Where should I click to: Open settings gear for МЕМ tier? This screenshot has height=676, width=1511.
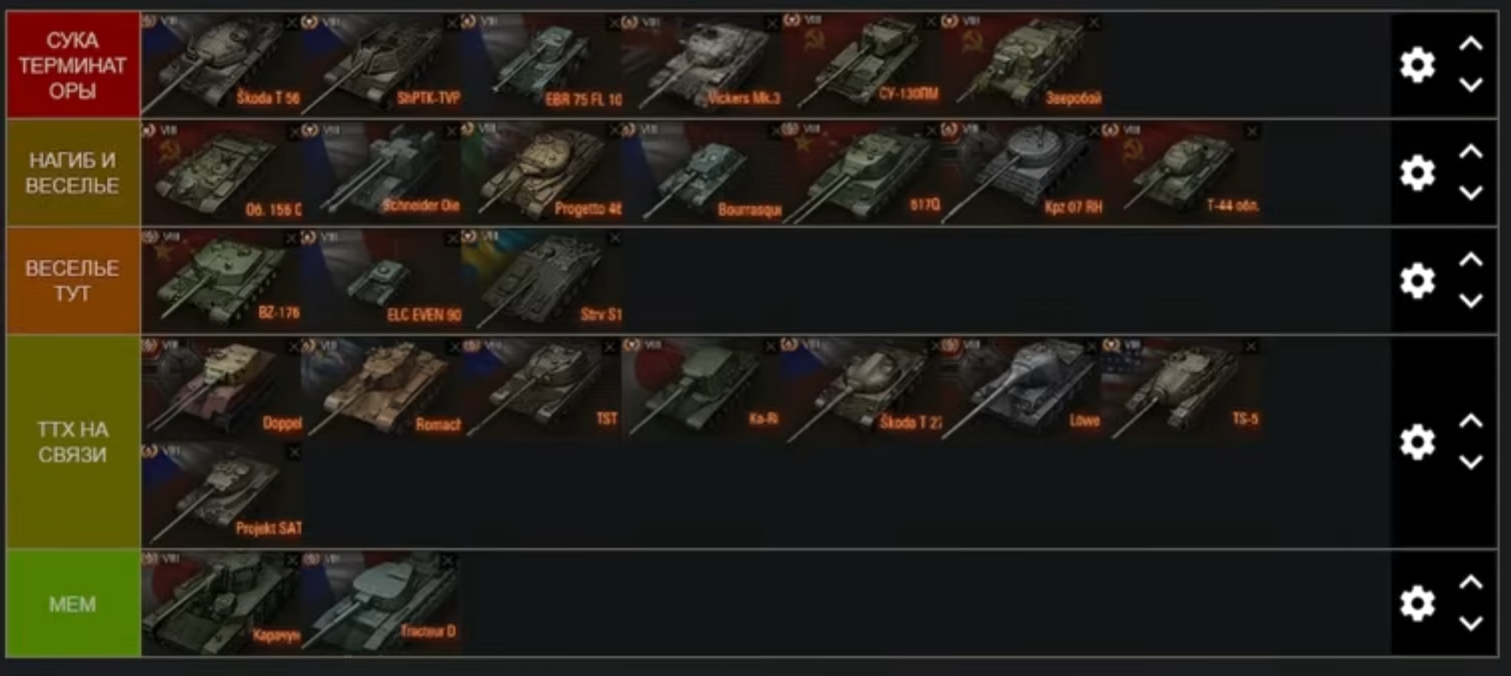(1416, 604)
